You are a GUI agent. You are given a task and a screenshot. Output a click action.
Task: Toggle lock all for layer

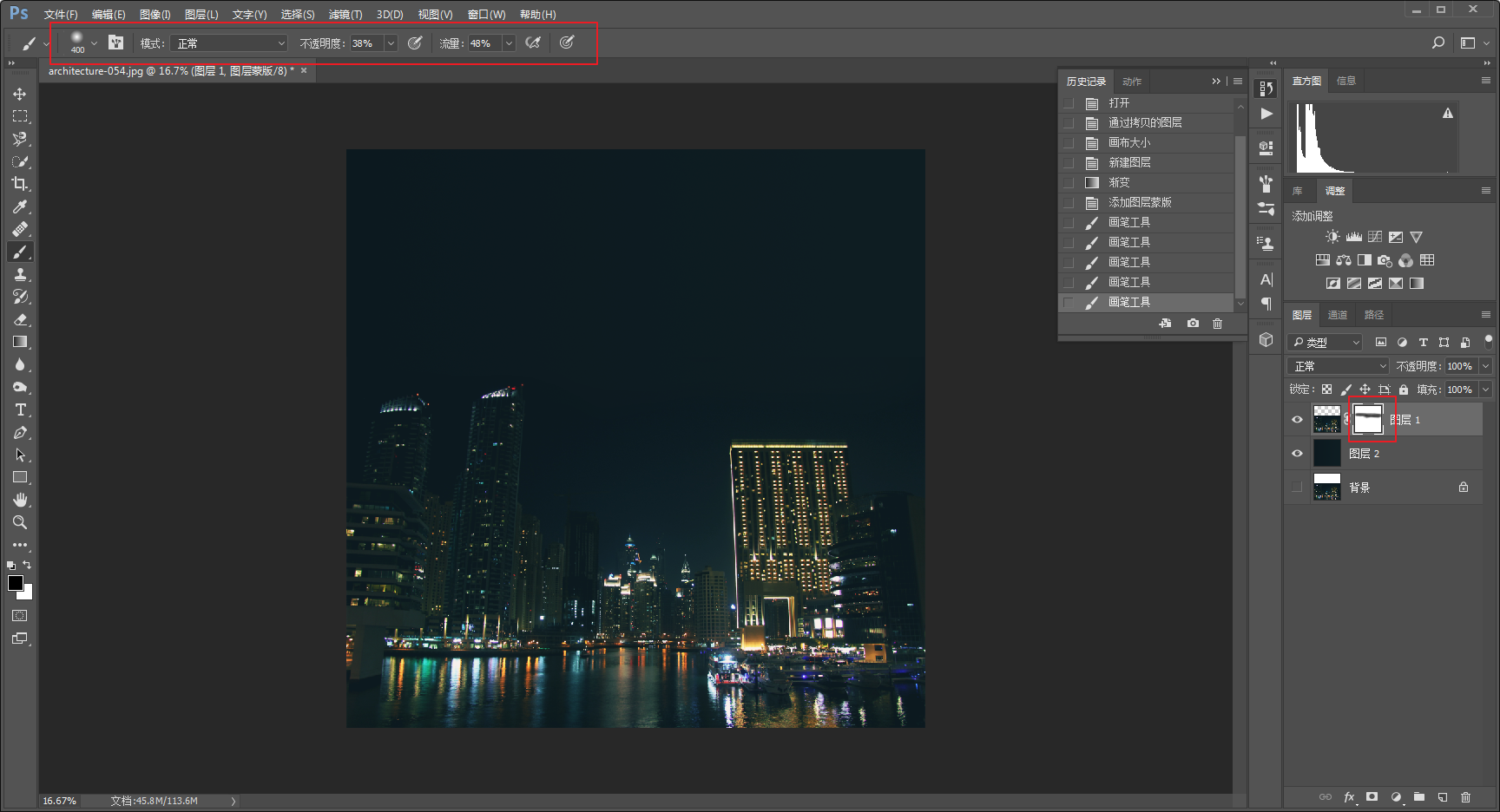coord(1404,390)
